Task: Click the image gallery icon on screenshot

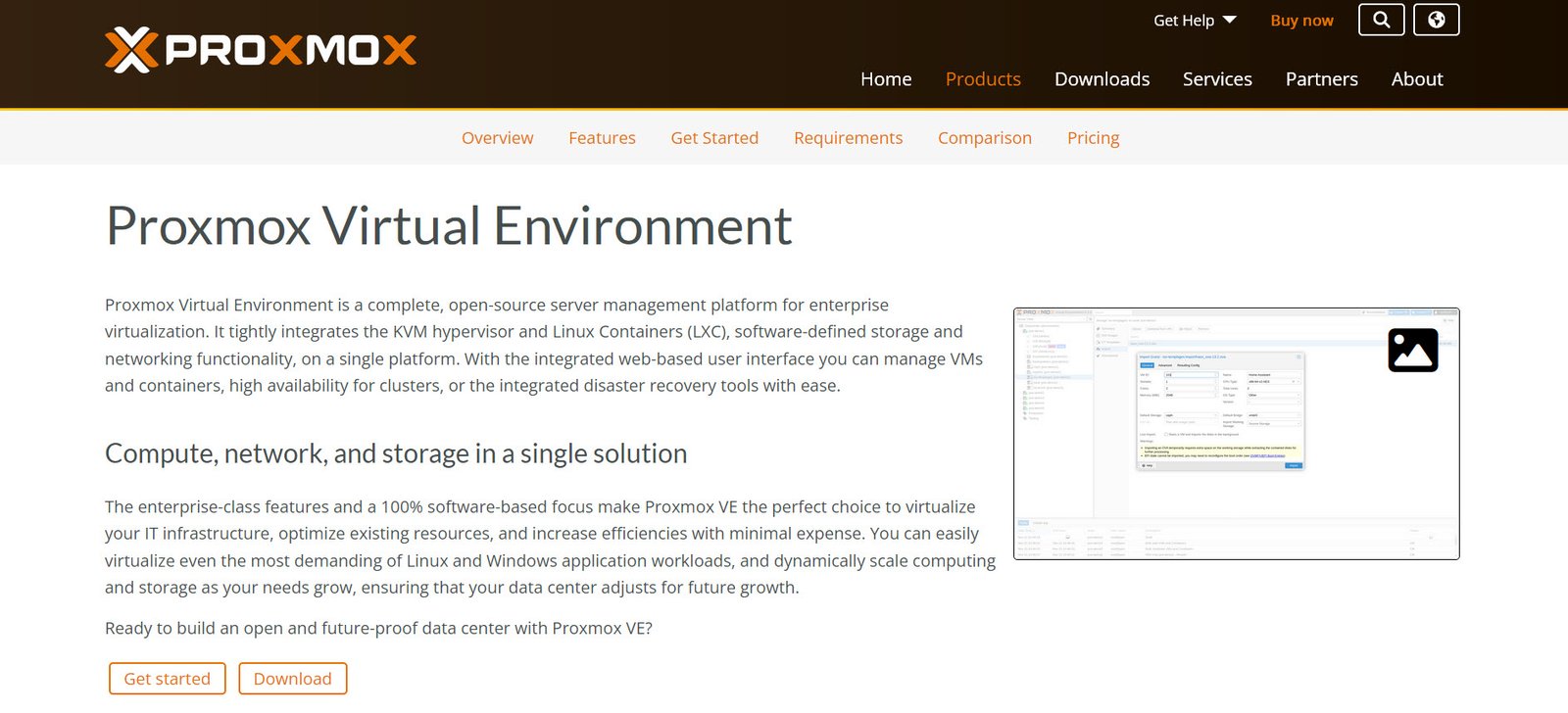Action: (1412, 350)
